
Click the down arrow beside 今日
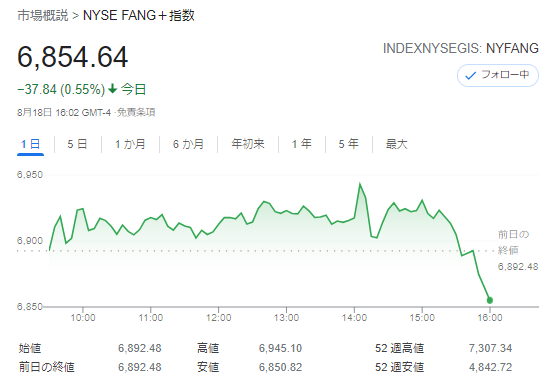[x=113, y=88]
